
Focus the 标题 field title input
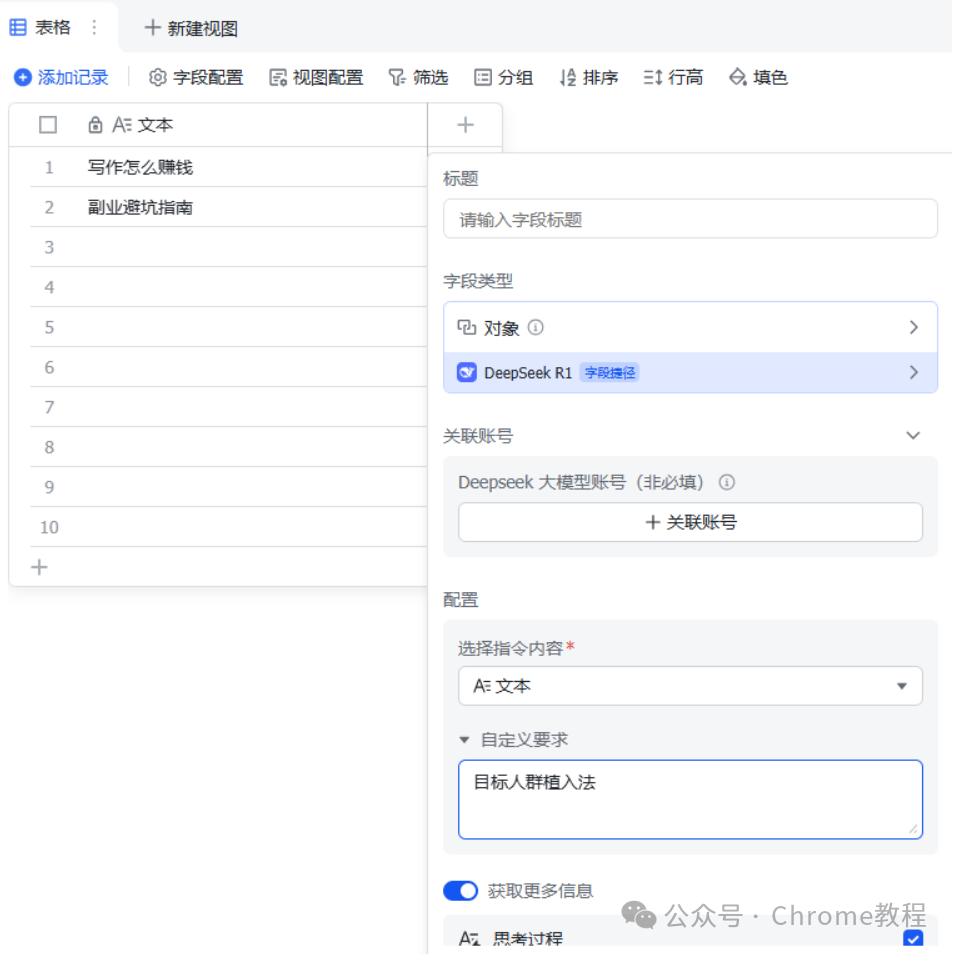[690, 219]
